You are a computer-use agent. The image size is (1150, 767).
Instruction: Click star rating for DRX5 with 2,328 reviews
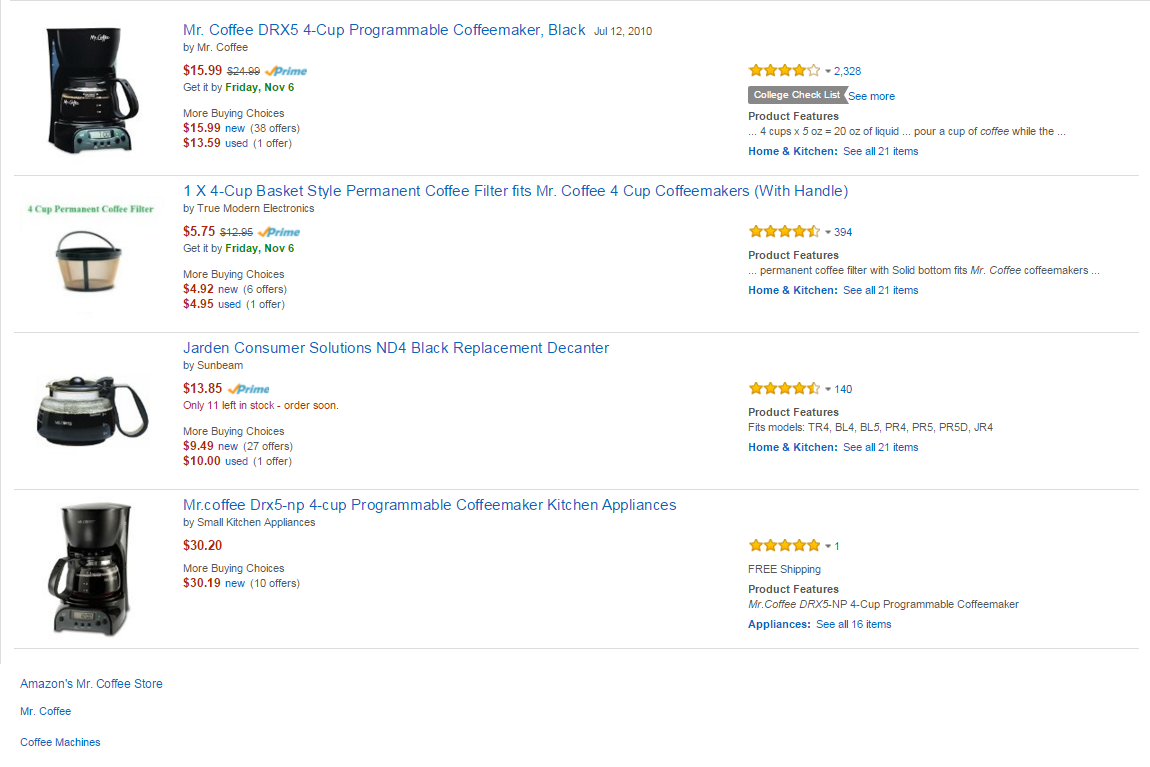[784, 70]
